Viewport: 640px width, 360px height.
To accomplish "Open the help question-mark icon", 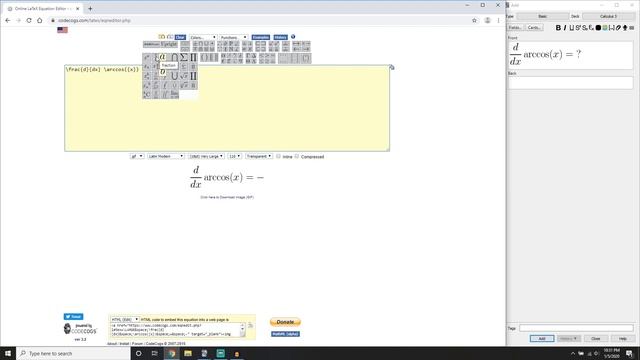I will pos(293,37).
